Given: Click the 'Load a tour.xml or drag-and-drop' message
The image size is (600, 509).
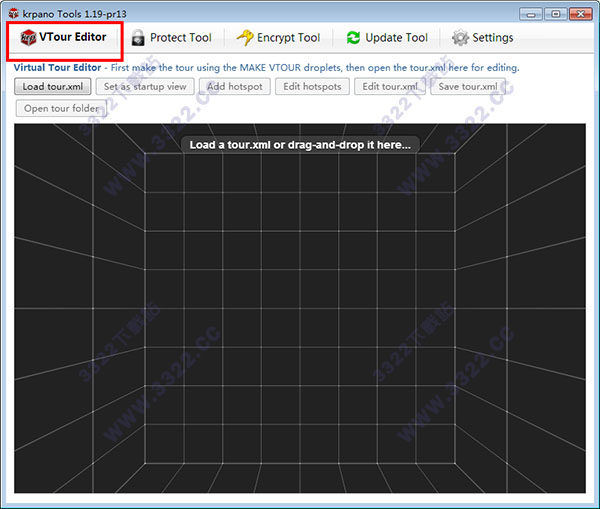Looking at the screenshot, I should (300, 145).
